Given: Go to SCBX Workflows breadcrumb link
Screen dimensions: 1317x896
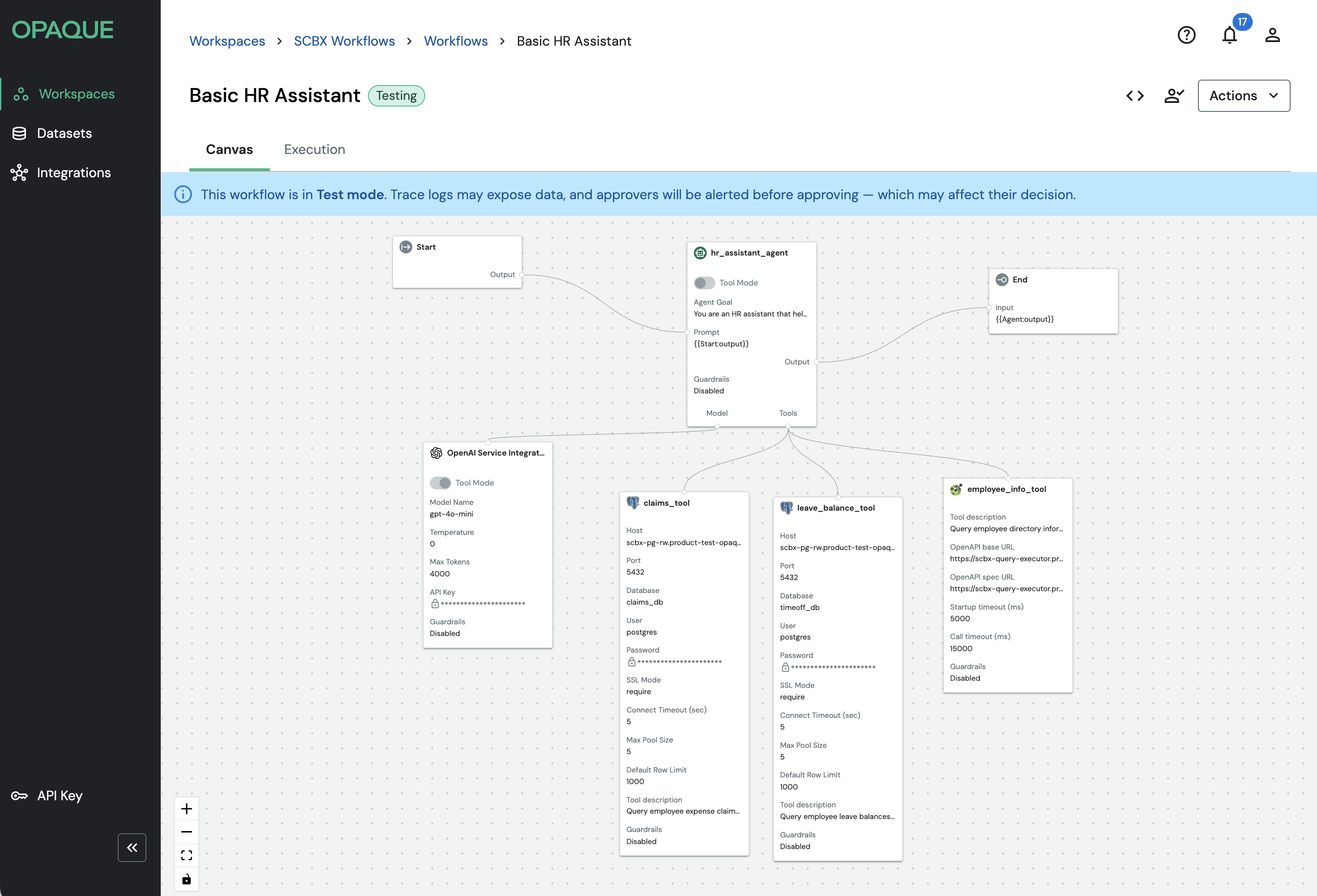Looking at the screenshot, I should point(344,41).
